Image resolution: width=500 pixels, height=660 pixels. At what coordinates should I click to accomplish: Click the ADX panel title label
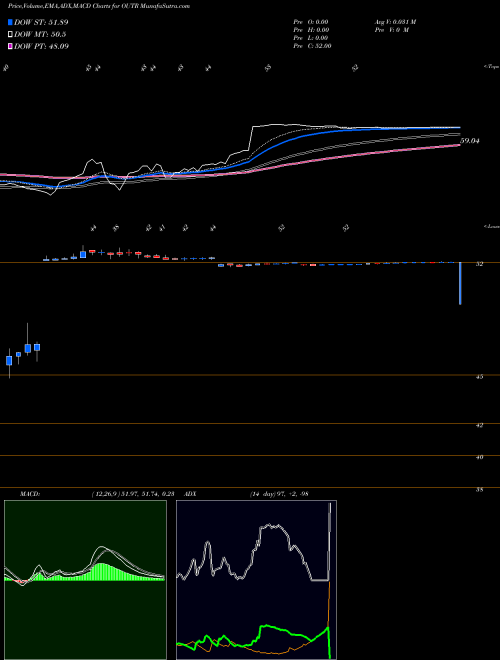point(189,494)
